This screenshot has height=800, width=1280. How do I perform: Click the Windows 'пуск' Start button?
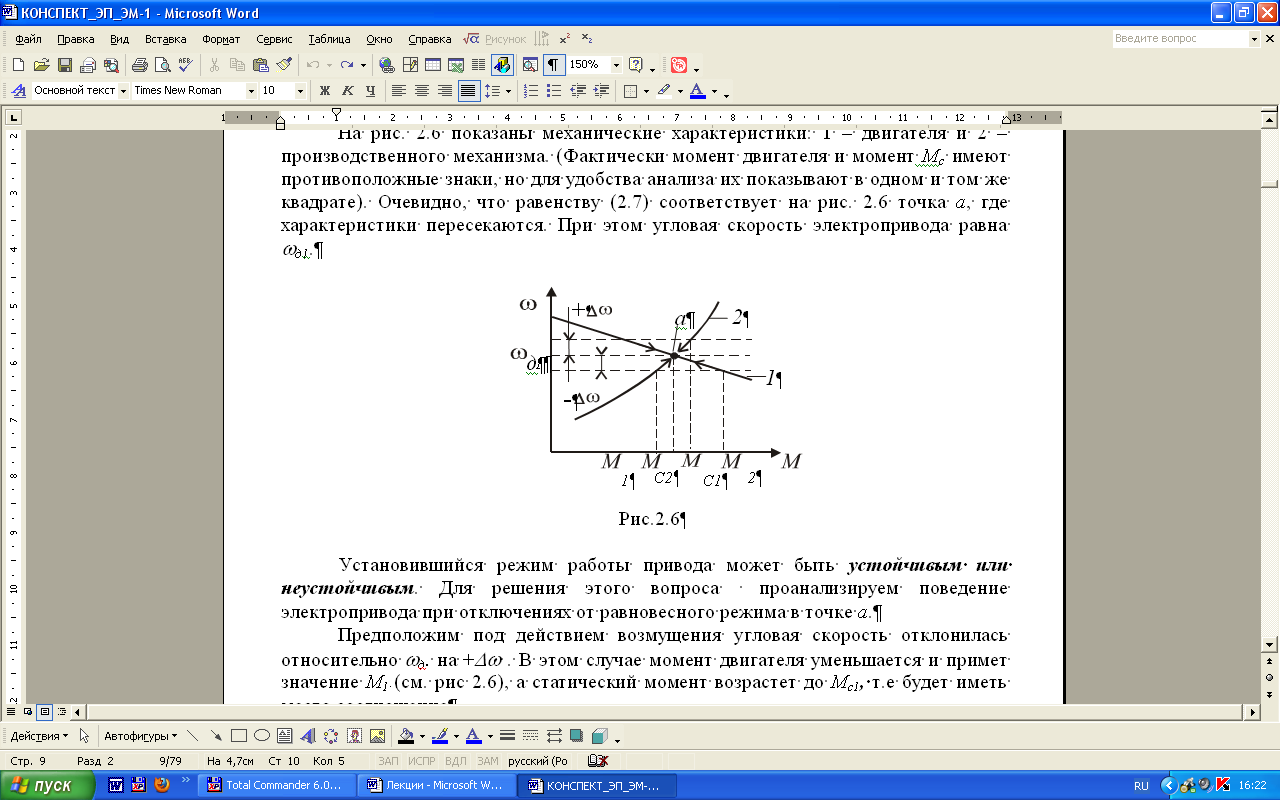[x=48, y=786]
